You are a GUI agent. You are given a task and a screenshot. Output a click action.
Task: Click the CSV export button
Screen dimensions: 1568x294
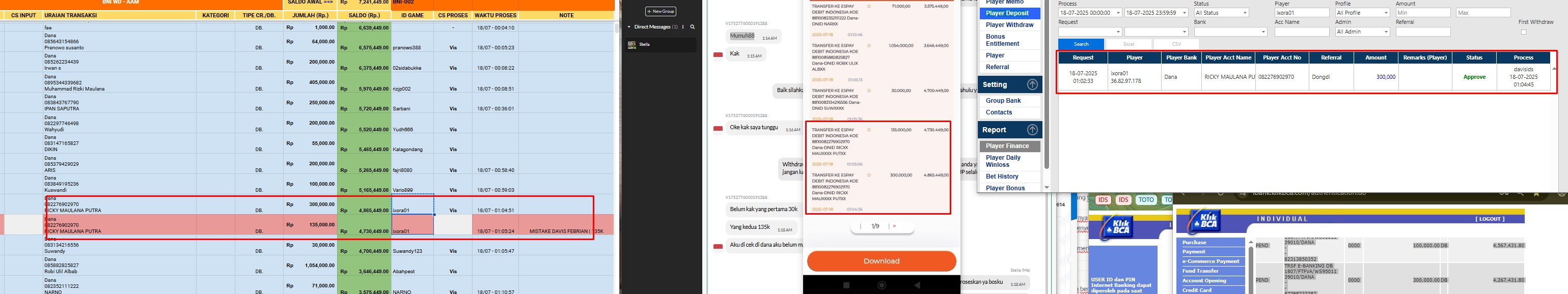coord(1176,44)
